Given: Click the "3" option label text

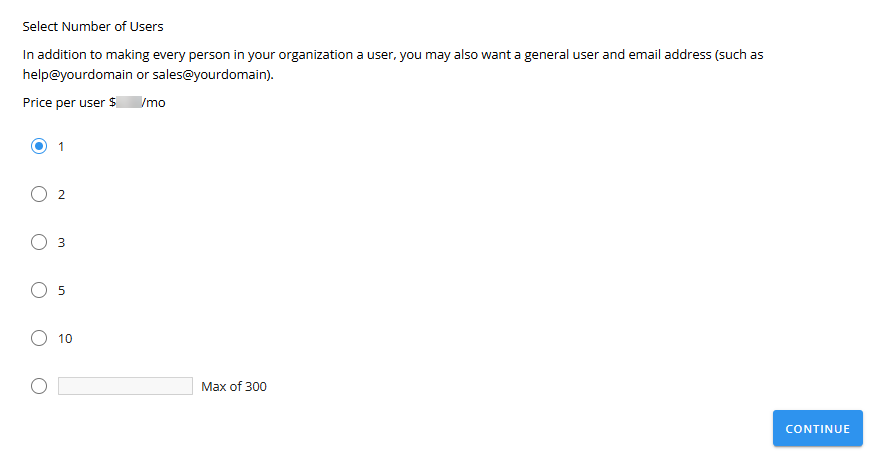Looking at the screenshot, I should [61, 242].
